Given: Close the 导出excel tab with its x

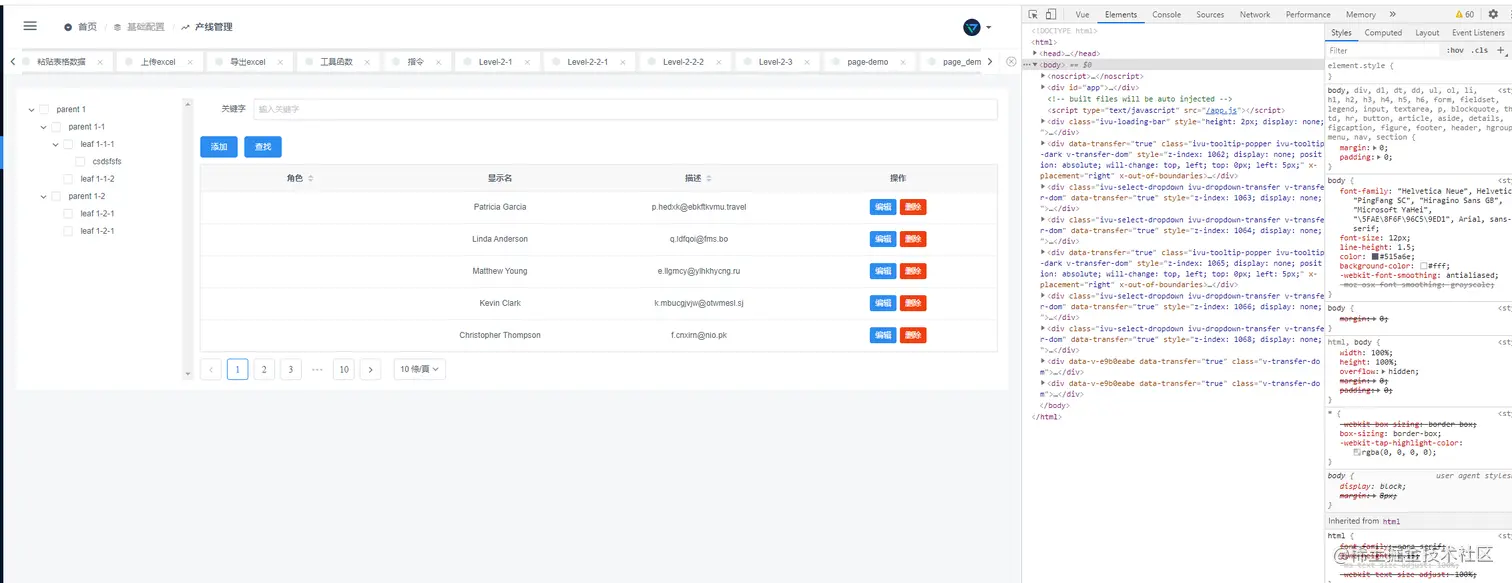Looking at the screenshot, I should pyautogui.click(x=280, y=62).
